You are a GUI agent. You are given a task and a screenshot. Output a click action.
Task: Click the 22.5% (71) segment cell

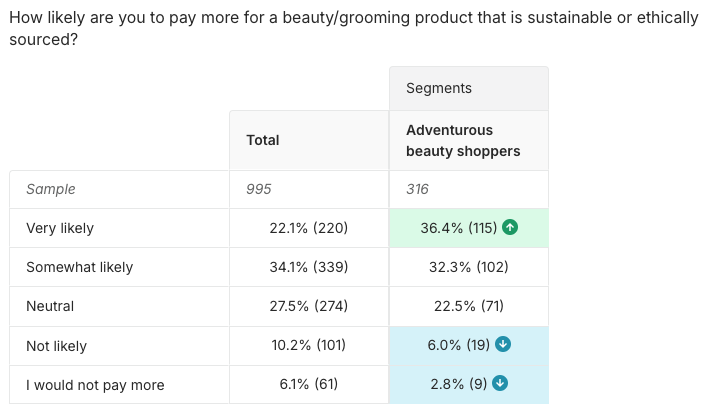pyautogui.click(x=468, y=306)
